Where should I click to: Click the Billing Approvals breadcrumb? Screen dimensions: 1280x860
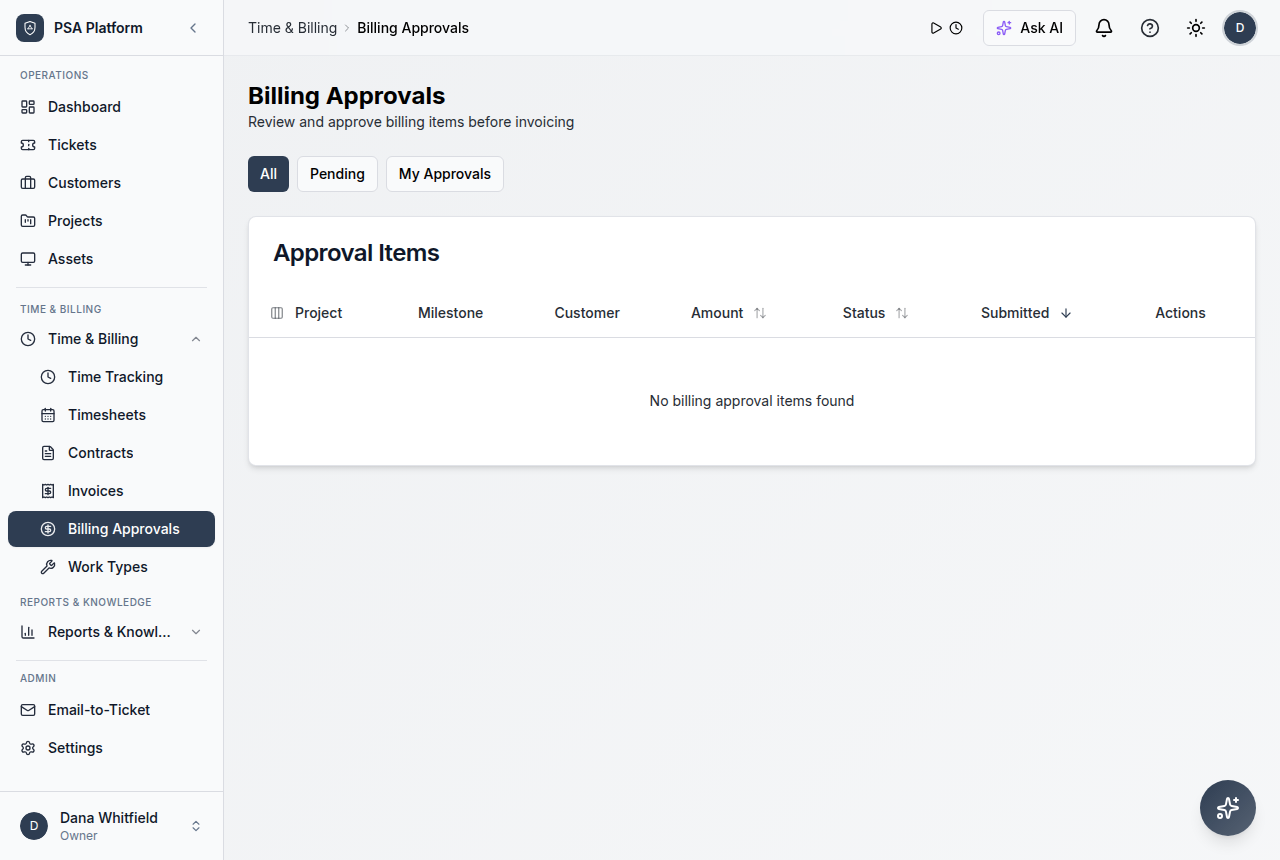[413, 28]
